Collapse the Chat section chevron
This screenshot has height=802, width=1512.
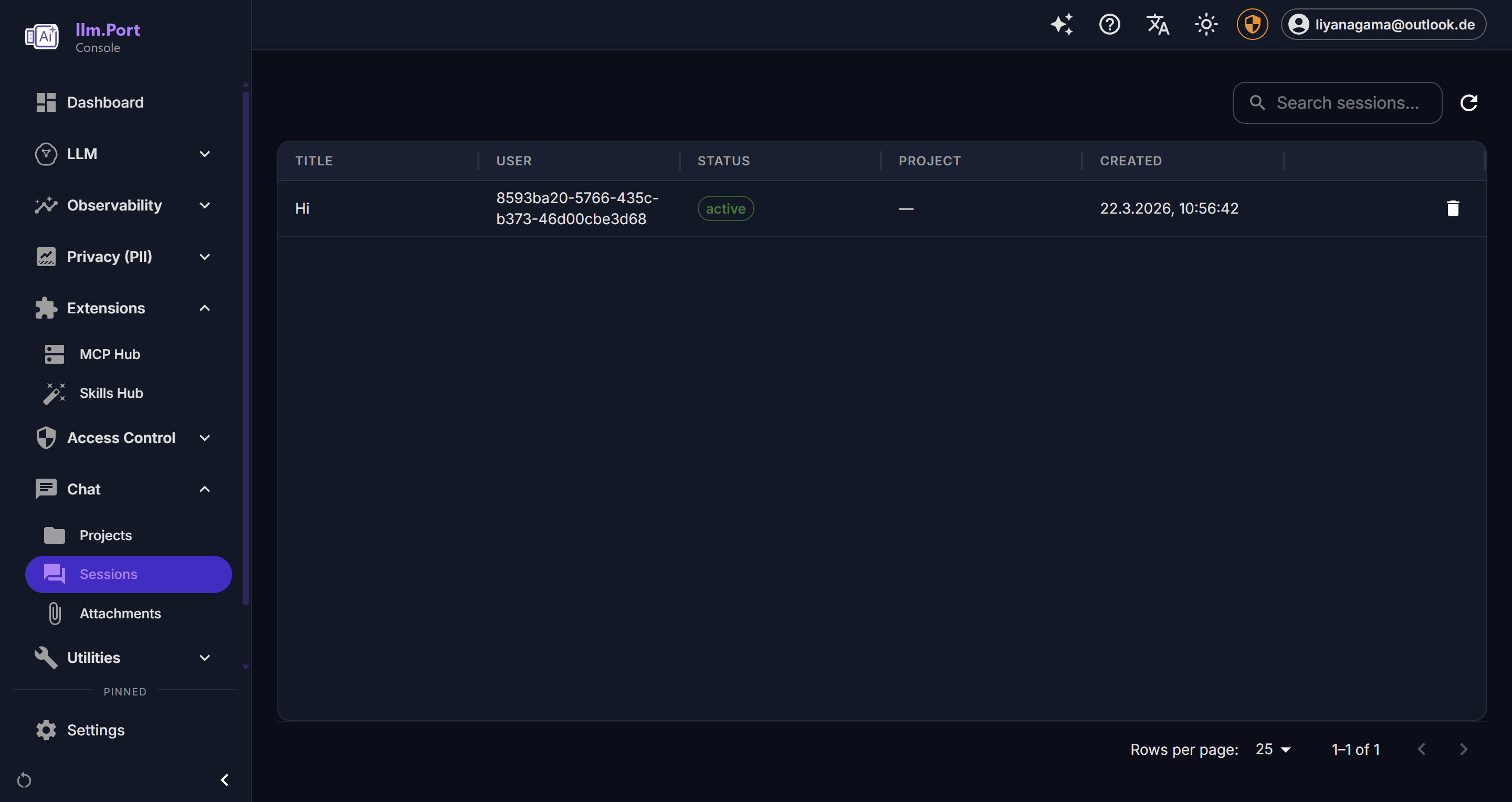[205, 489]
